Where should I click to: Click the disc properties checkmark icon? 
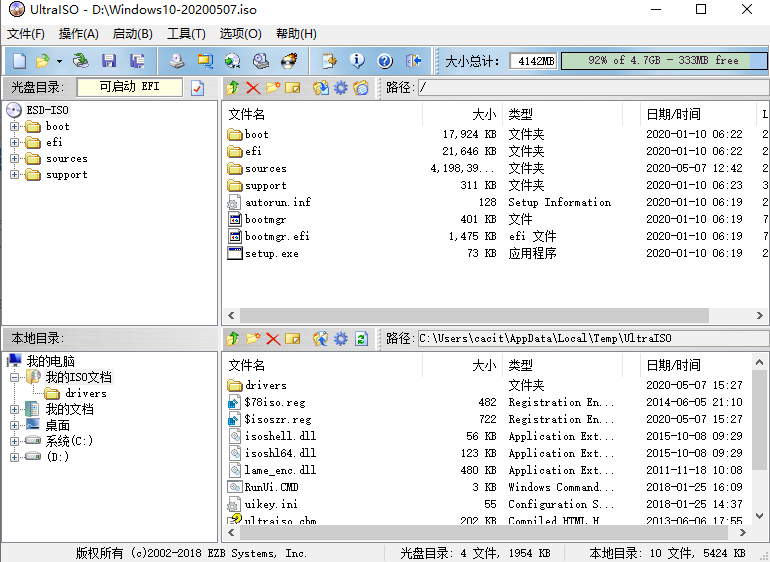(197, 88)
